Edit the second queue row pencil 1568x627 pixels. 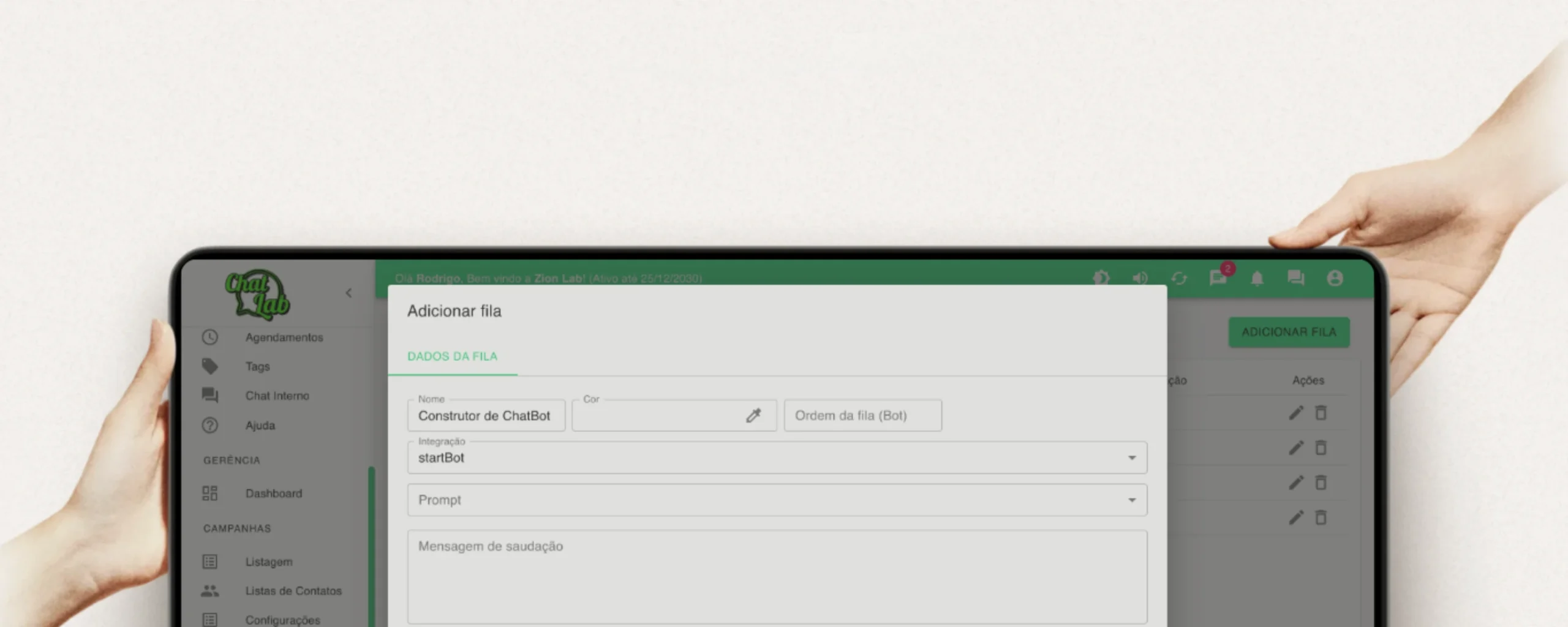1295,448
